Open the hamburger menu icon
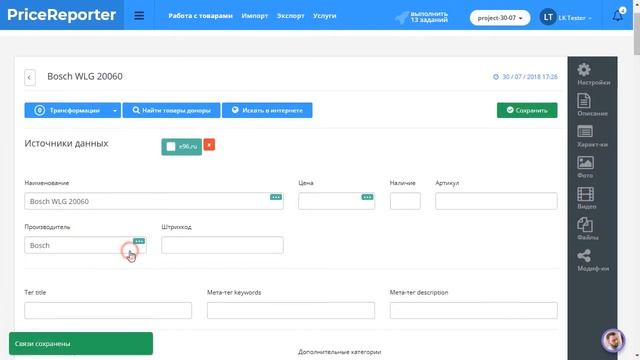 [x=139, y=16]
